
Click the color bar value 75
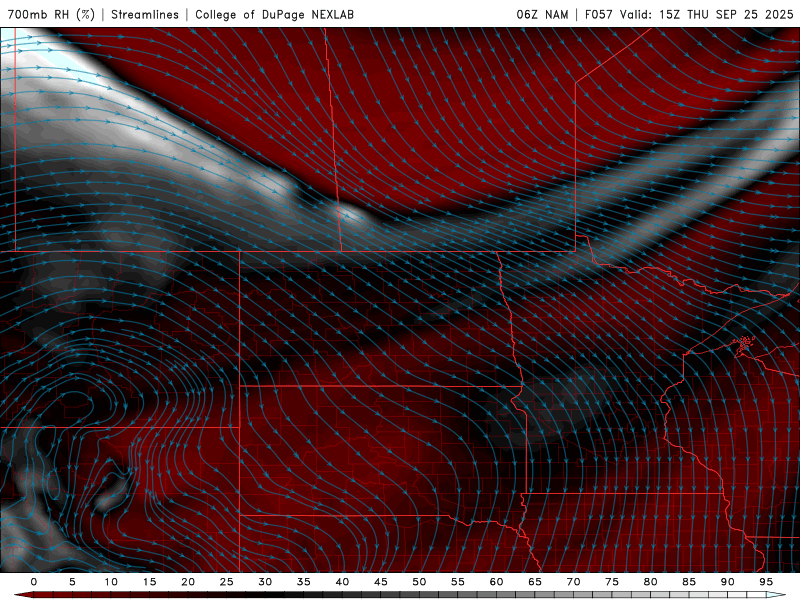point(612,582)
